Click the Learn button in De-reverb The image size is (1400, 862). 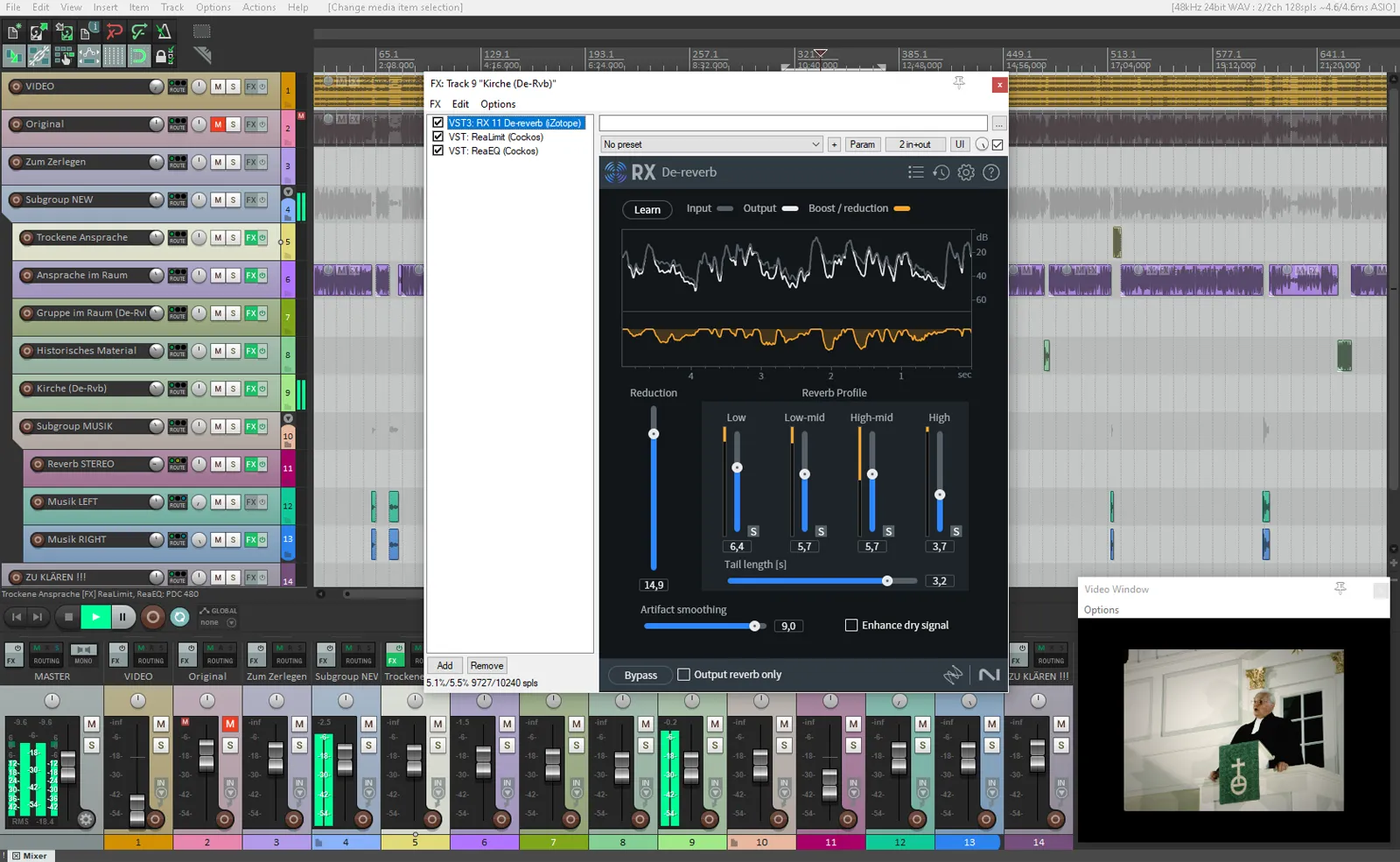(647, 209)
